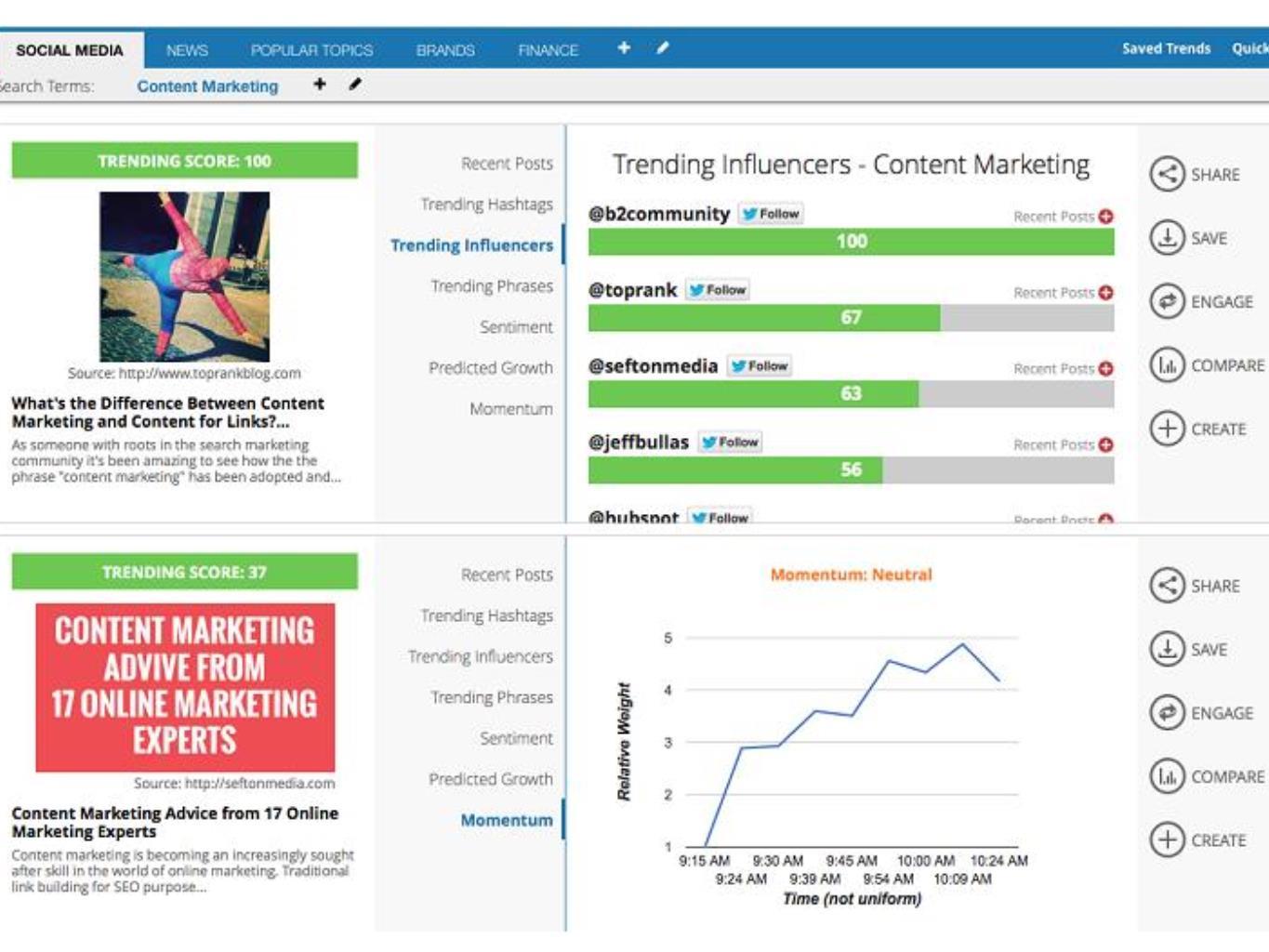
Task: Add a new category tab with plus icon
Action: pos(624,47)
